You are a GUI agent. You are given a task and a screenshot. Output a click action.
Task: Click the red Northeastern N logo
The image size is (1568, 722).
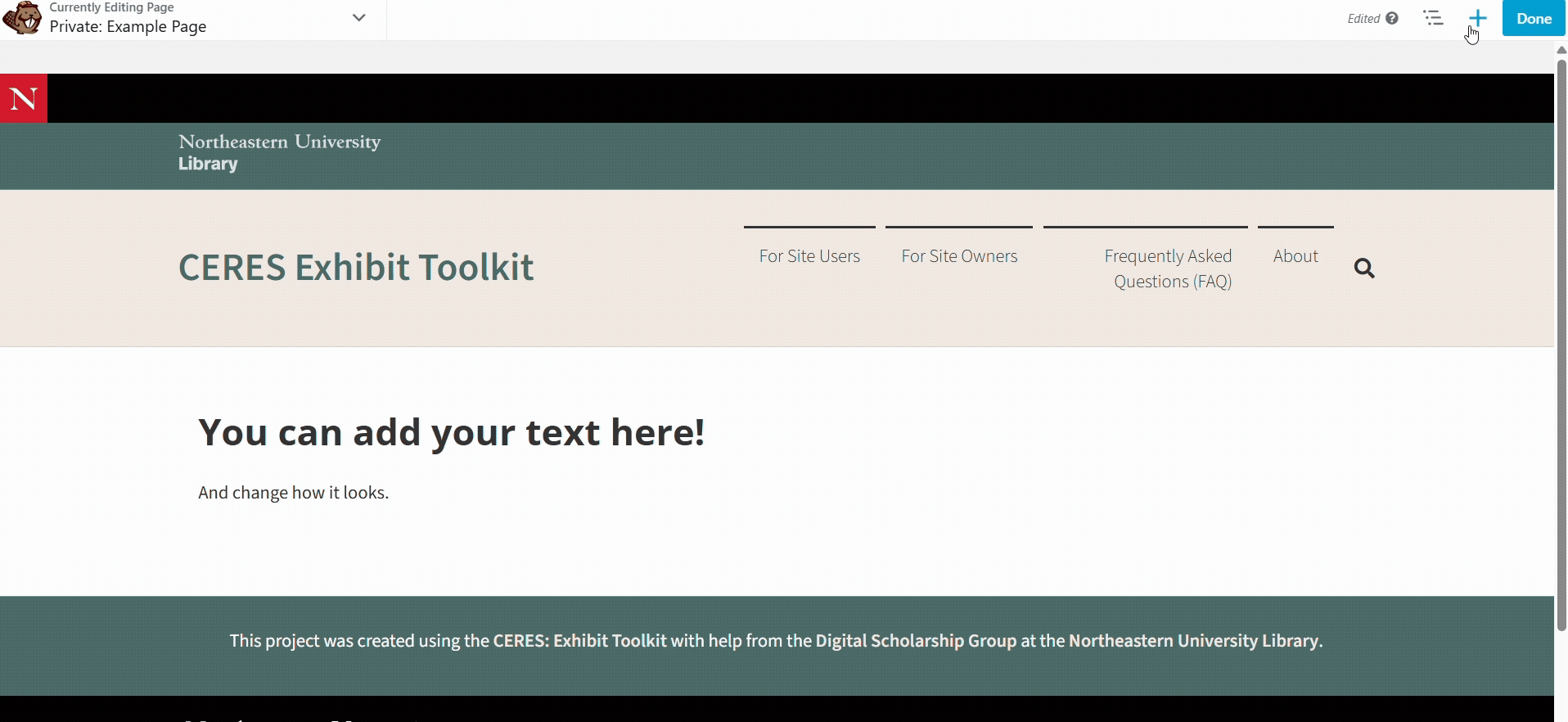pyautogui.click(x=24, y=98)
